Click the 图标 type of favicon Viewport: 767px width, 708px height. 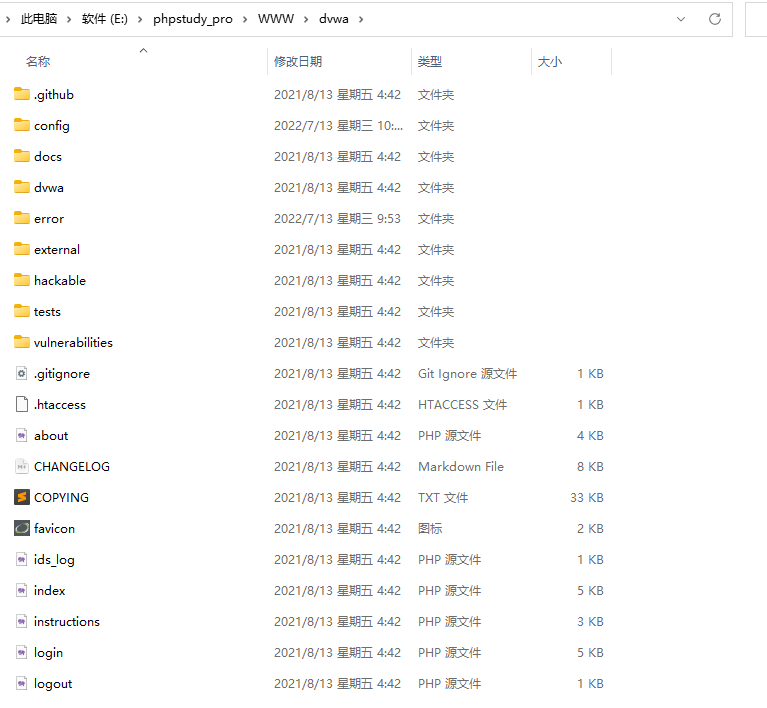(x=430, y=528)
